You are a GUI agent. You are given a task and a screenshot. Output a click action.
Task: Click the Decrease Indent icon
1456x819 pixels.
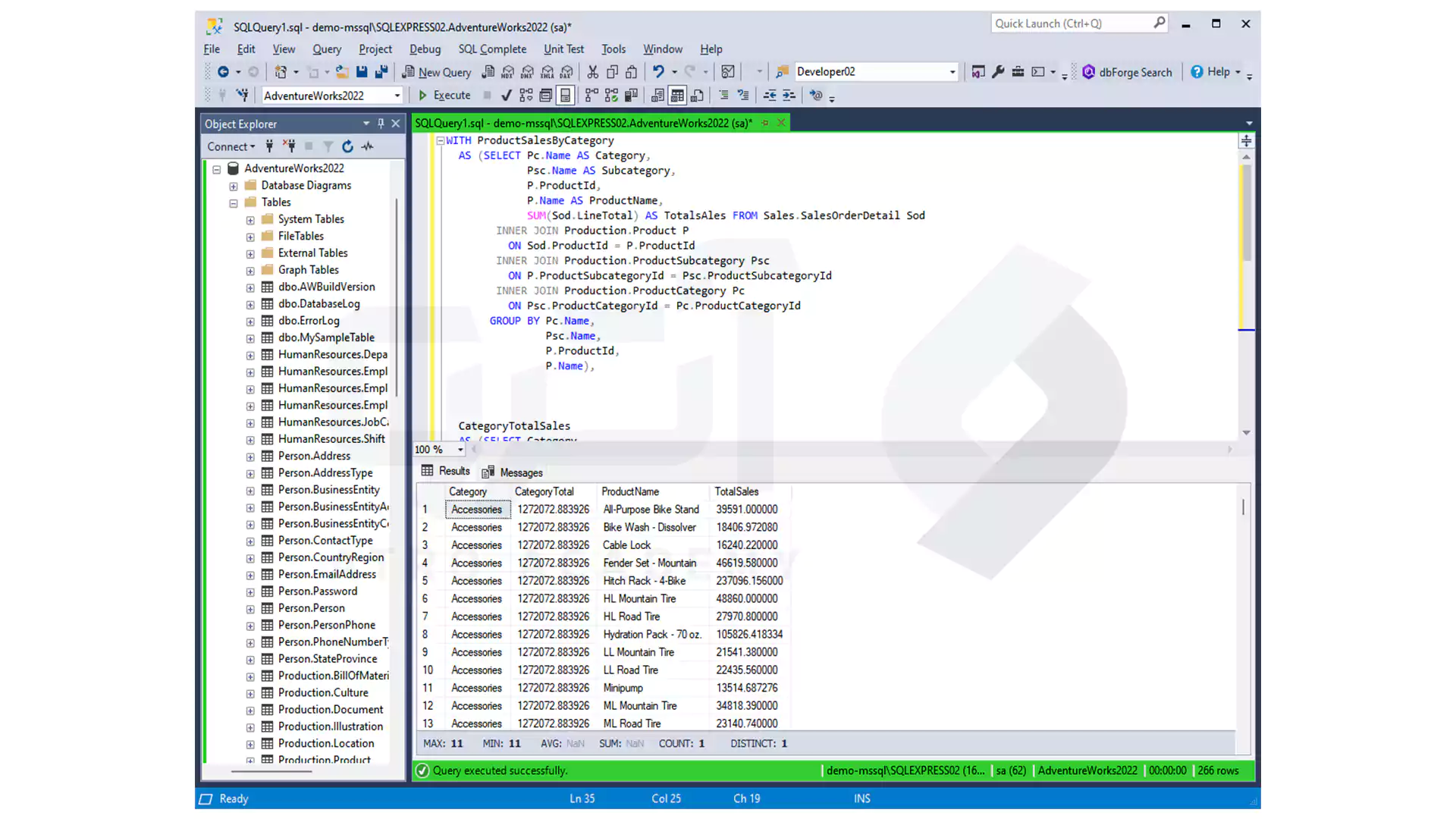770,96
